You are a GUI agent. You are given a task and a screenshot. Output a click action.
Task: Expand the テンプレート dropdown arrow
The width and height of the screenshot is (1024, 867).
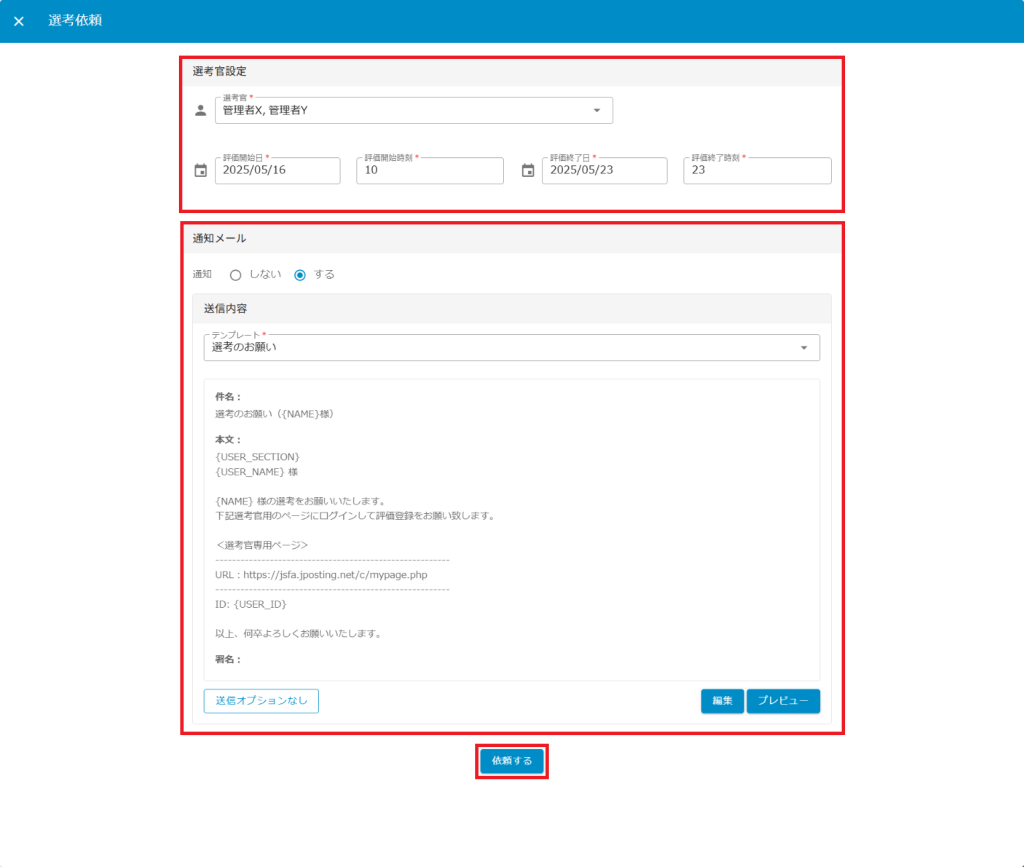pos(804,348)
